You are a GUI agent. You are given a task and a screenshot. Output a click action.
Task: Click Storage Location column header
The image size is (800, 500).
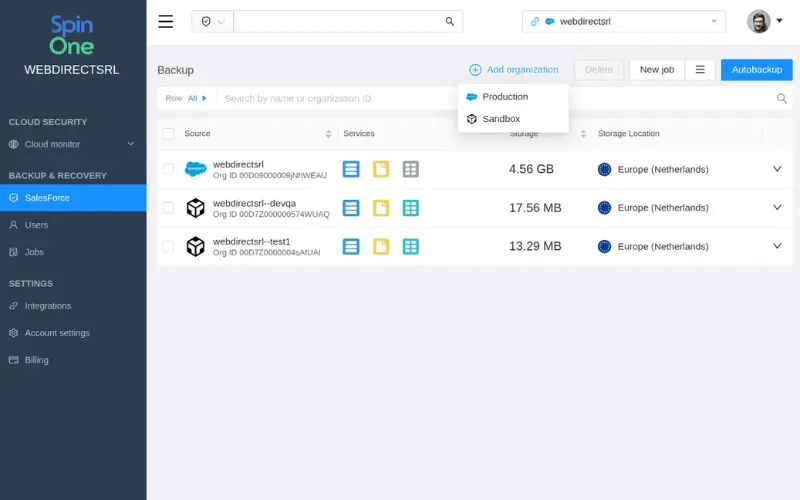pyautogui.click(x=629, y=134)
